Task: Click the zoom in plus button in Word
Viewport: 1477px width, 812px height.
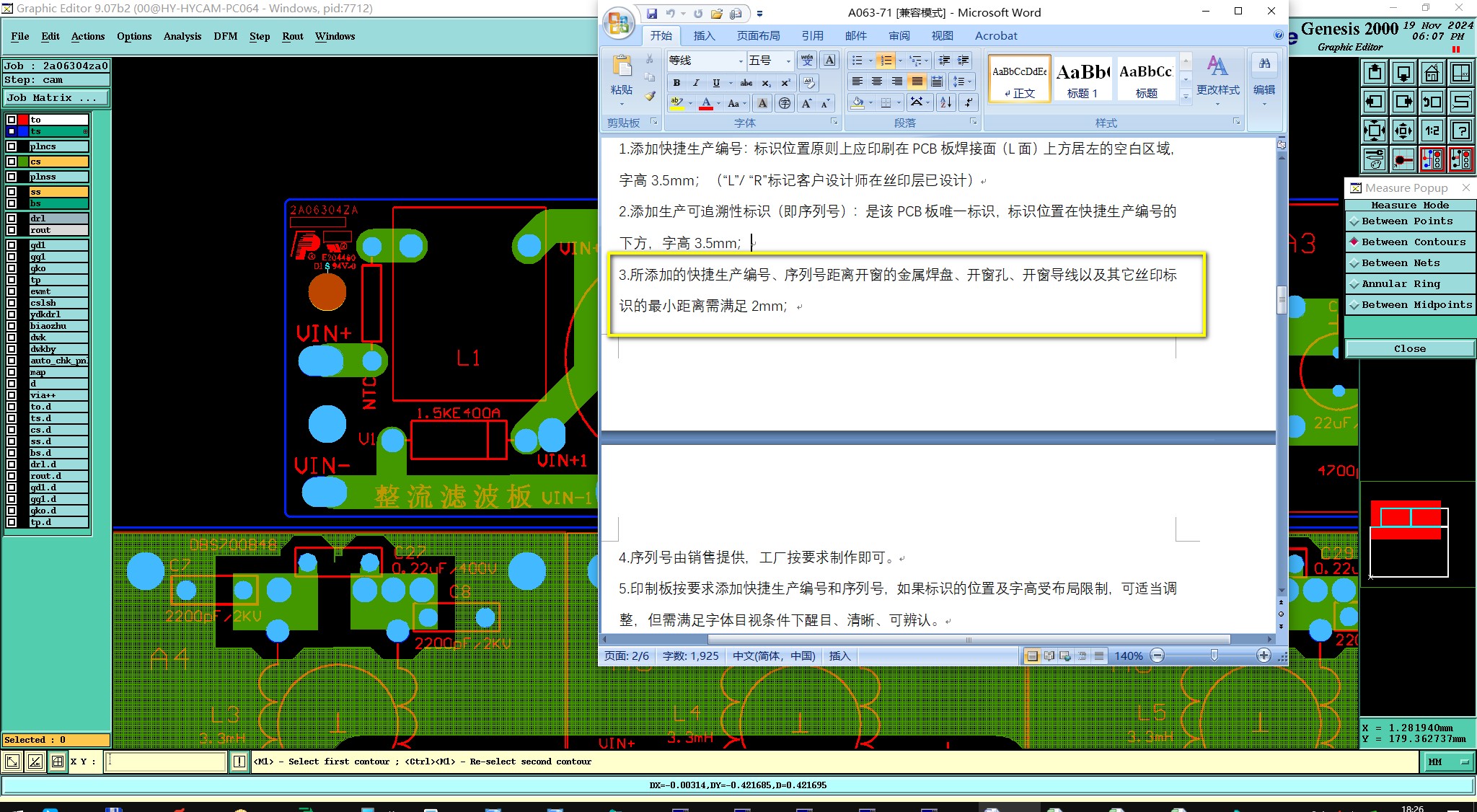Action: click(x=1264, y=656)
